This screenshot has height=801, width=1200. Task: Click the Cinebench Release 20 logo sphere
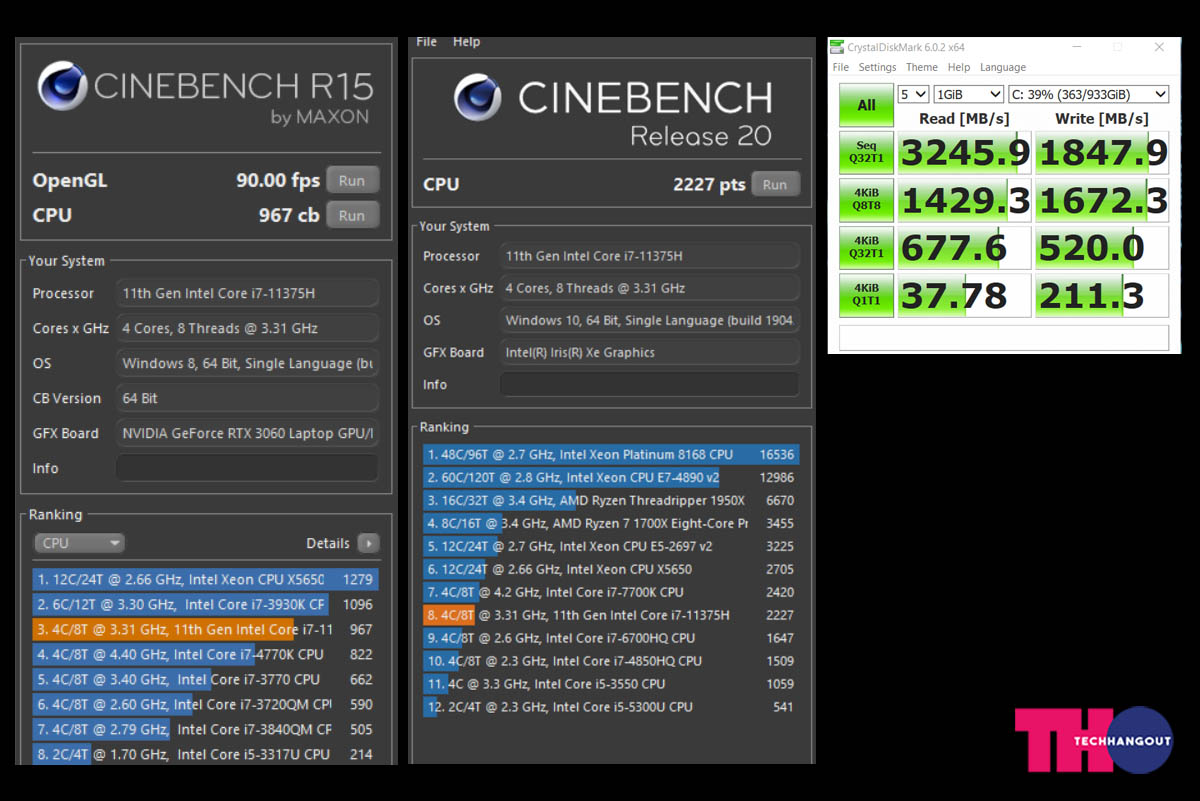pos(478,98)
